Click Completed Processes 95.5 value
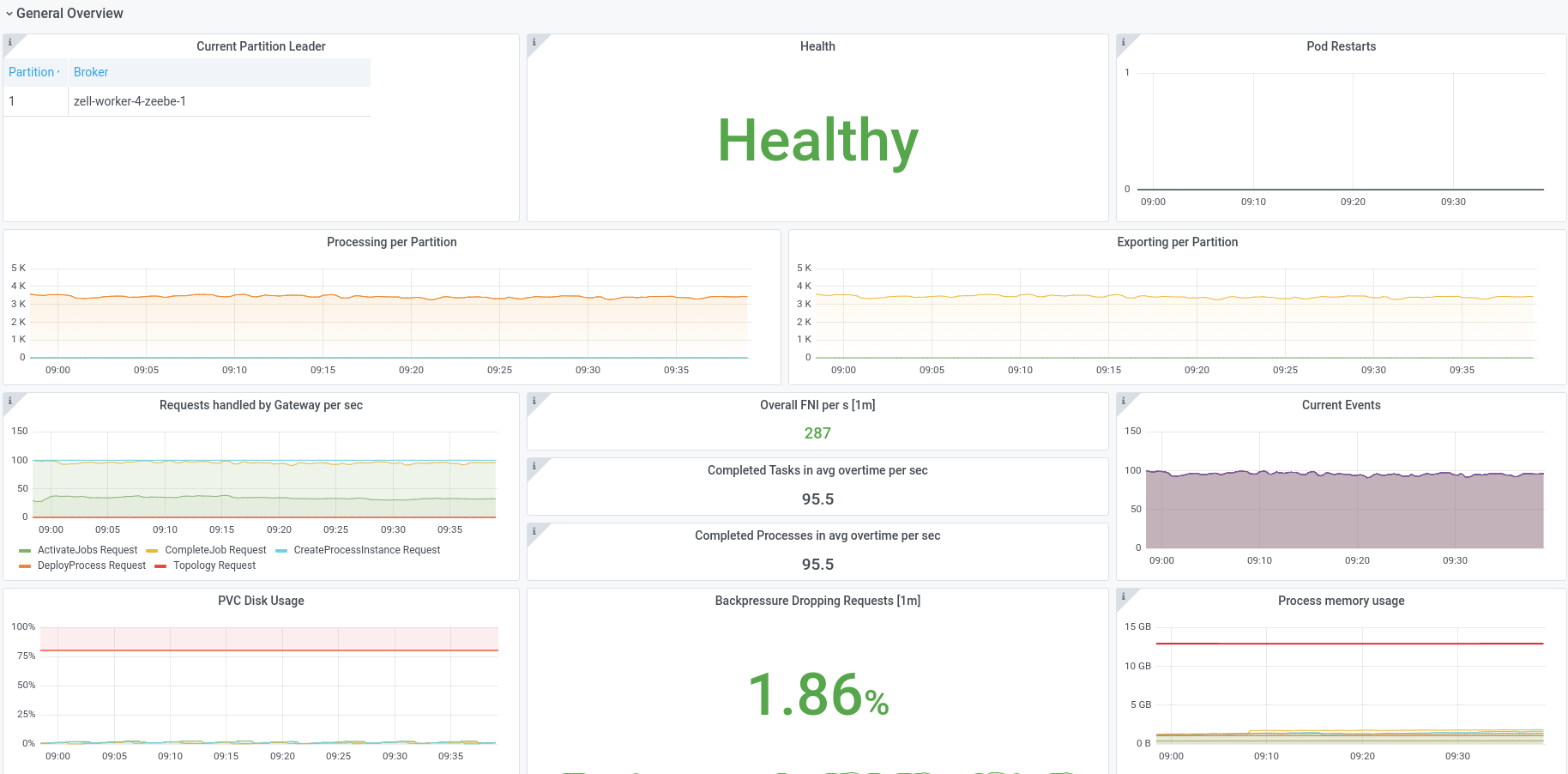Viewport: 1568px width, 774px height. click(817, 565)
